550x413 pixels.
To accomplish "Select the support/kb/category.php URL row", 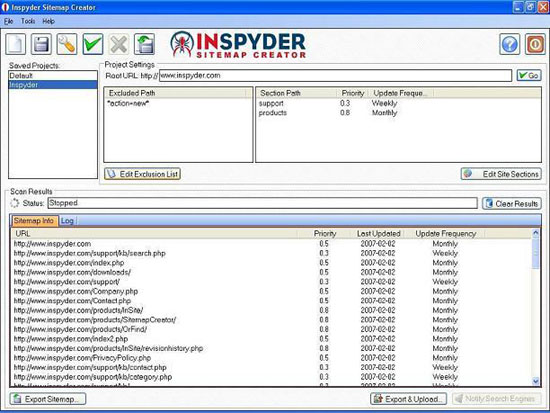I will point(272,377).
